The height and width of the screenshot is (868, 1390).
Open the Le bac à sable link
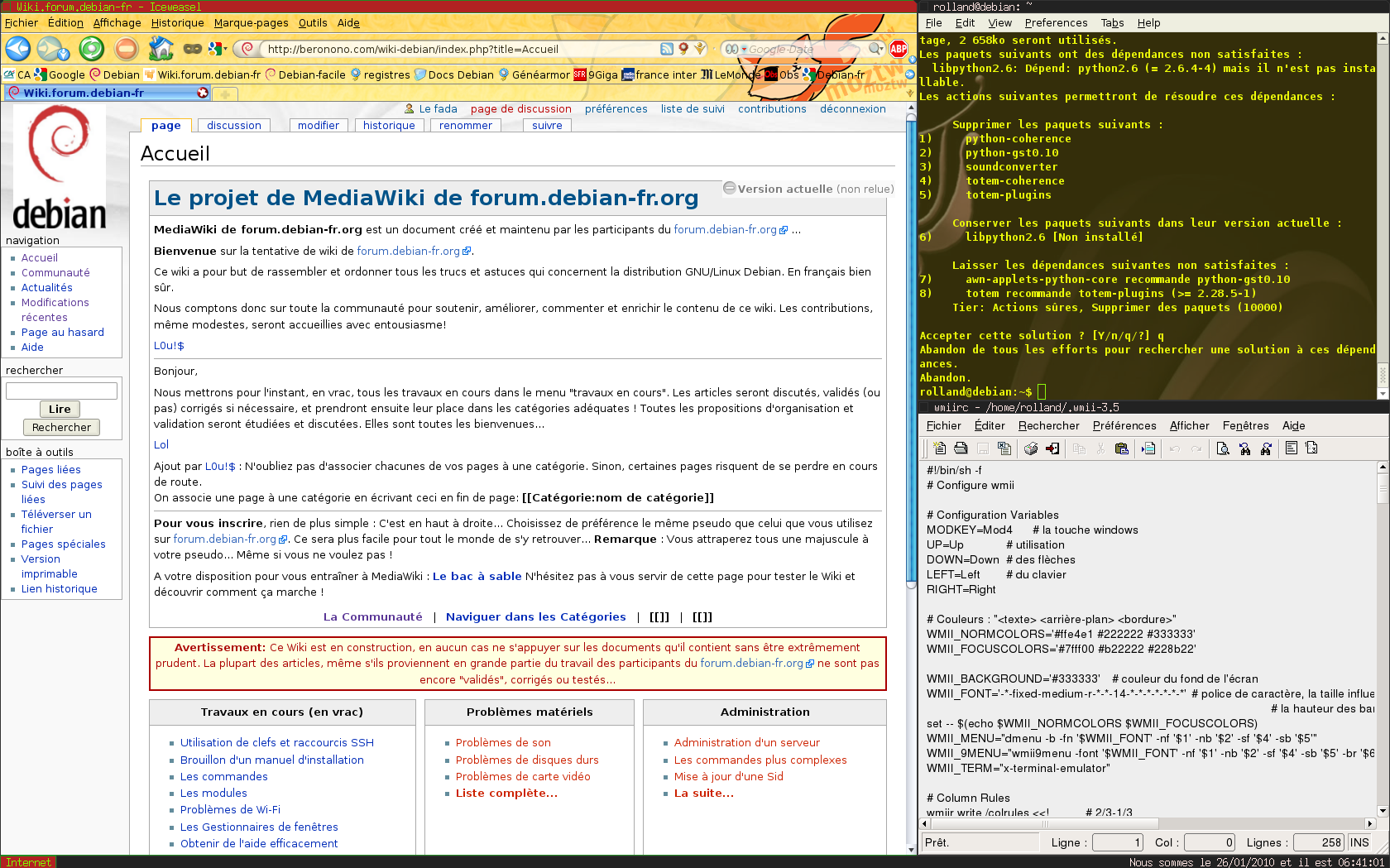477,576
